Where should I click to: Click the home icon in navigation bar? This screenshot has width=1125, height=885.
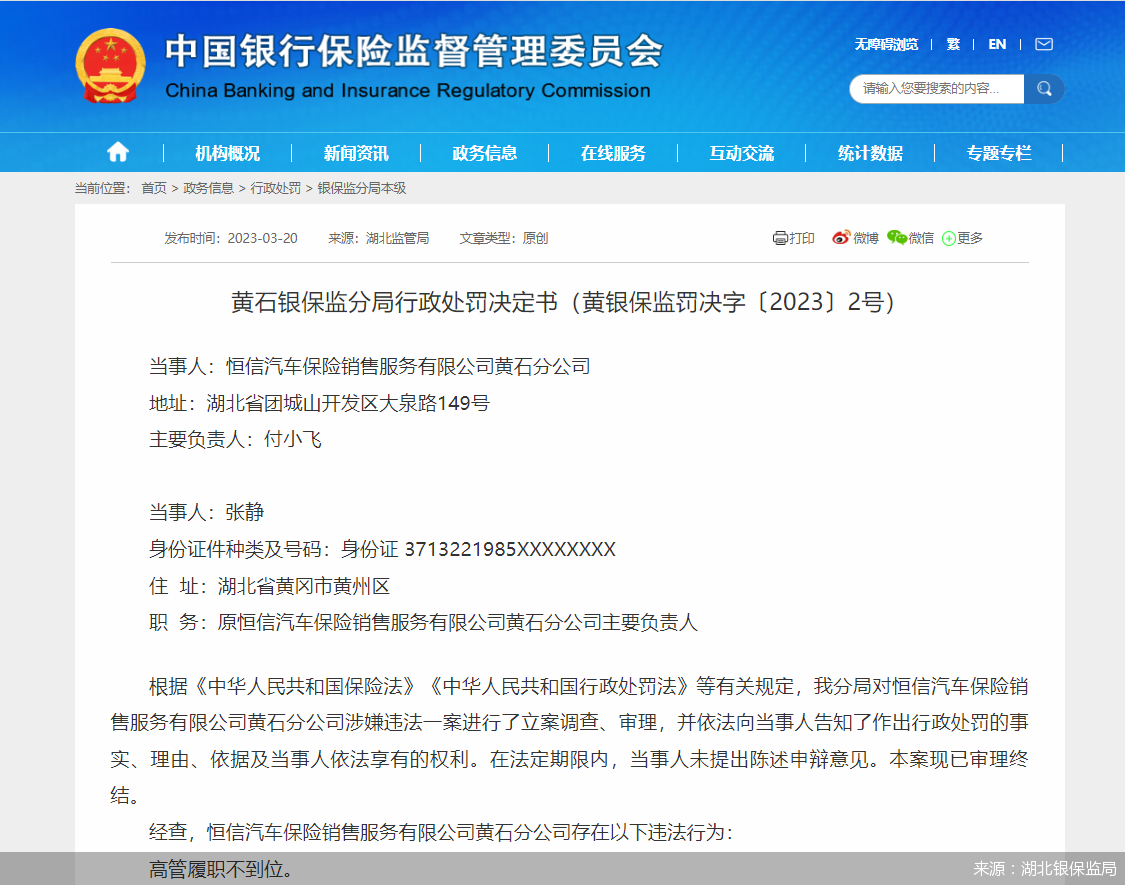(118, 152)
